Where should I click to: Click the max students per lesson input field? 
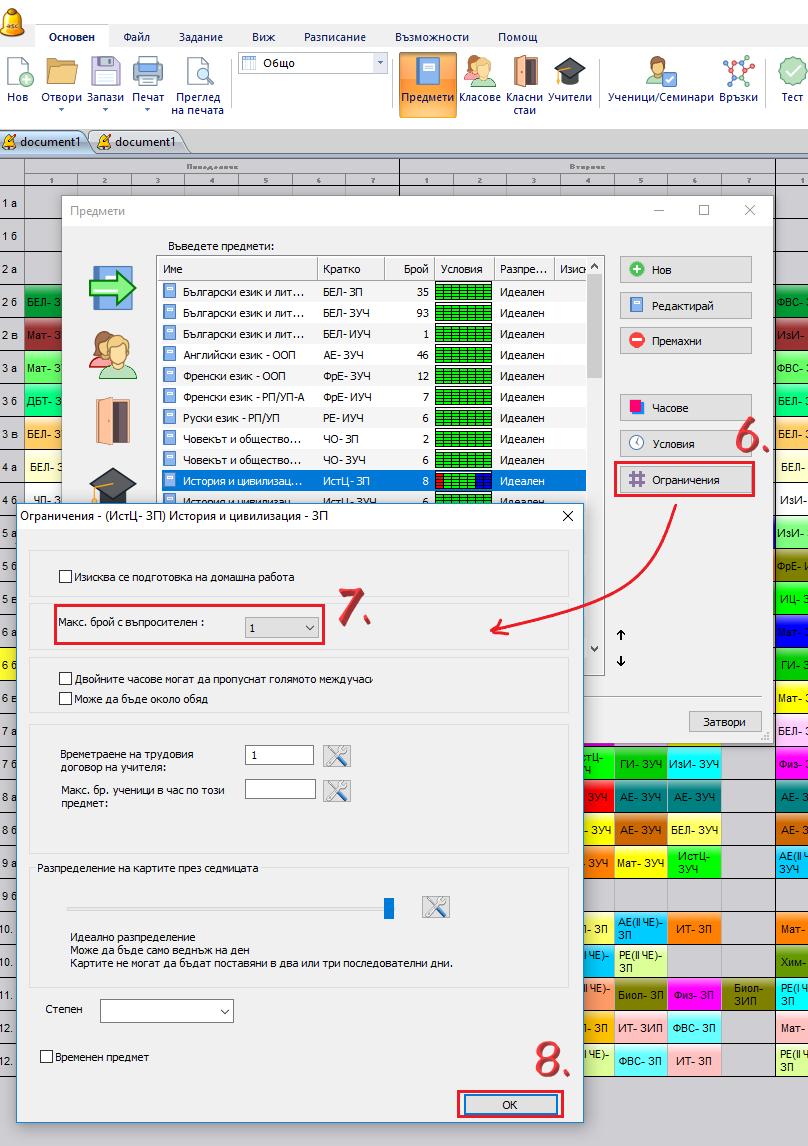click(x=280, y=790)
